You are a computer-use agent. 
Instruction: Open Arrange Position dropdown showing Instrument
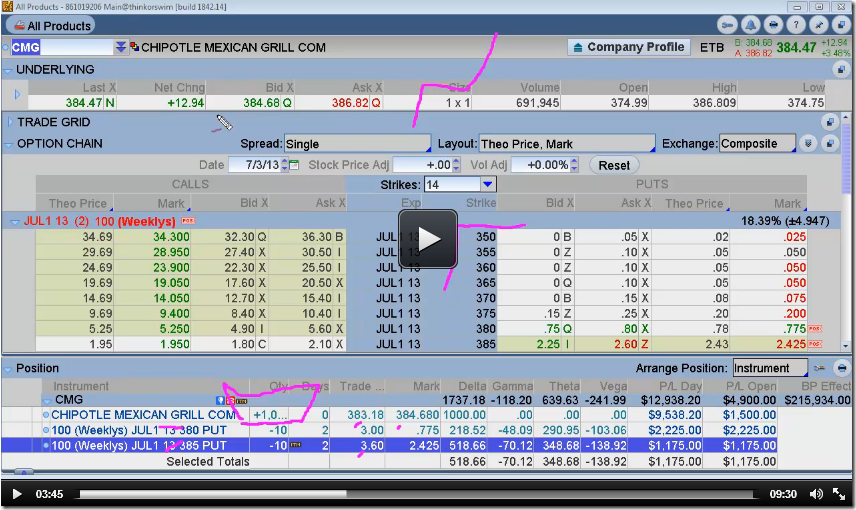770,368
